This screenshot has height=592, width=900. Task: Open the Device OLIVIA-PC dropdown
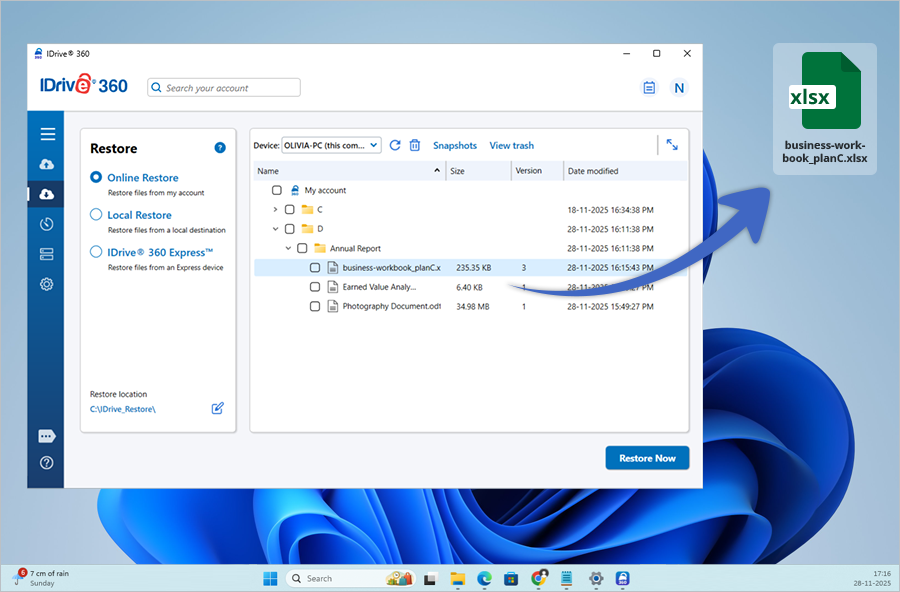[x=331, y=145]
